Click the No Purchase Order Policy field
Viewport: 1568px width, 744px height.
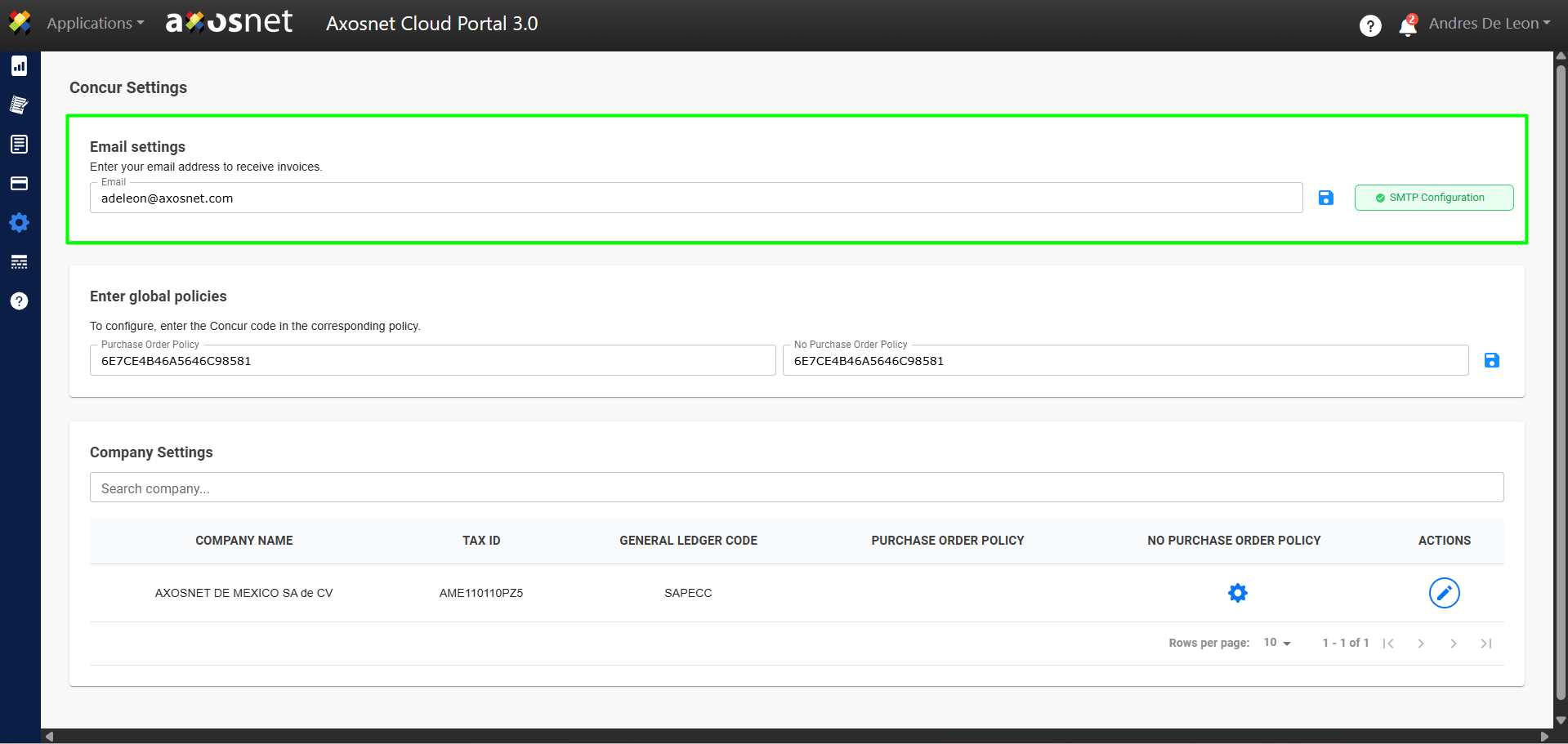pyautogui.click(x=1125, y=360)
